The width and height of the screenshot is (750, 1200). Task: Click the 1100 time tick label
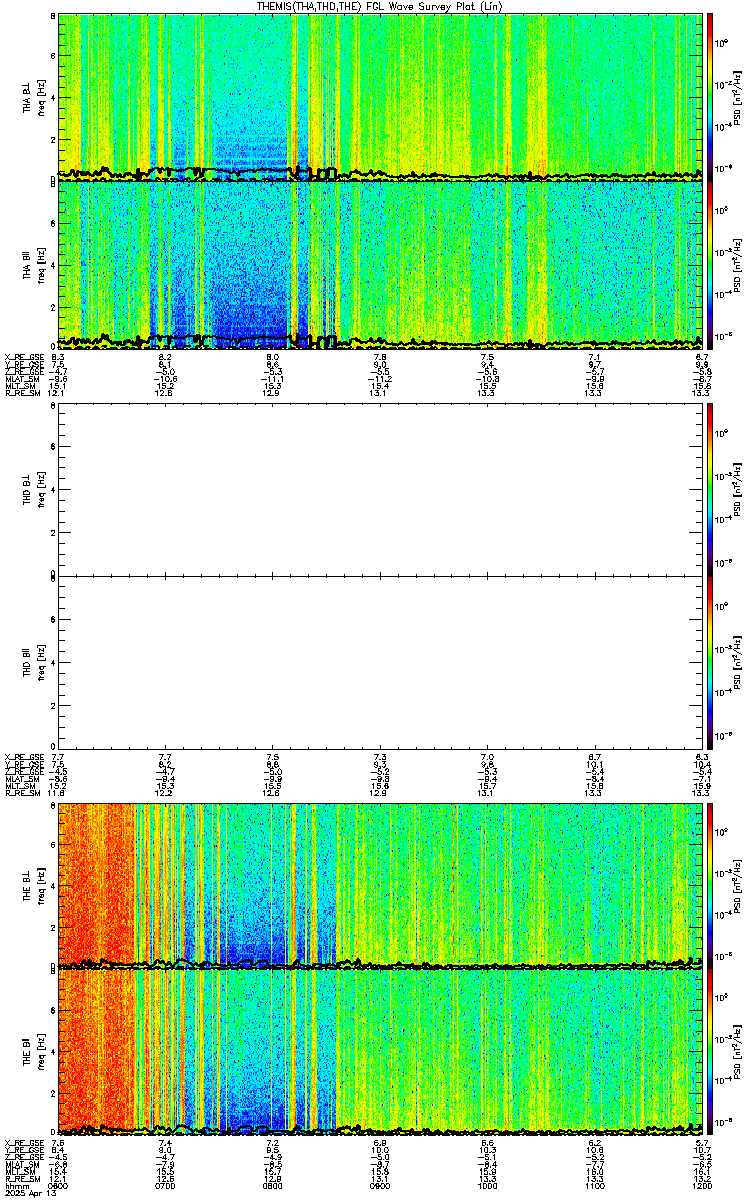tap(594, 1186)
